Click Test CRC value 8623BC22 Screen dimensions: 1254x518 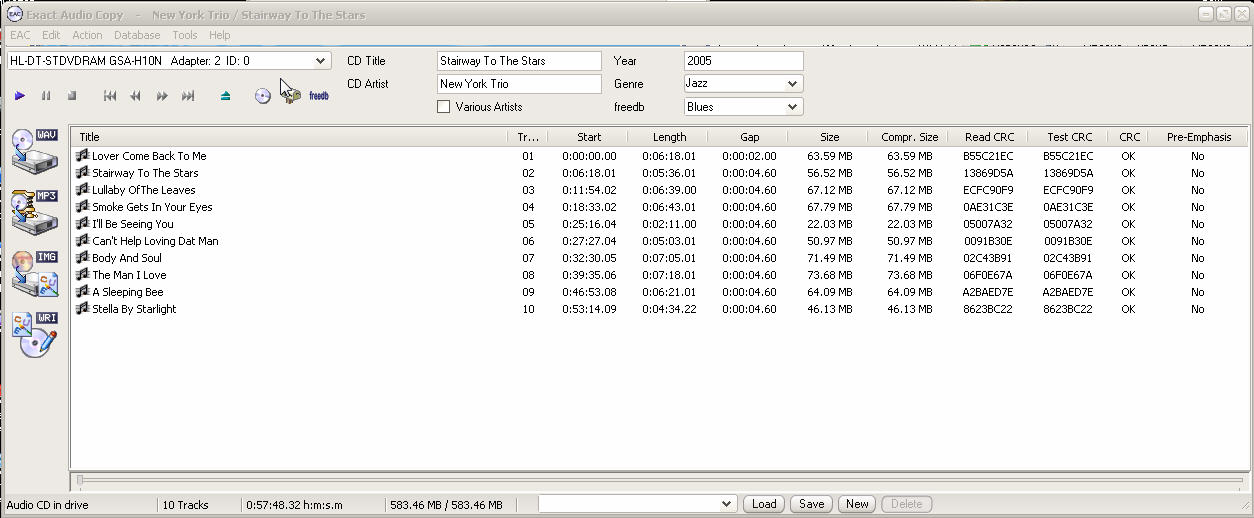(x=1068, y=309)
